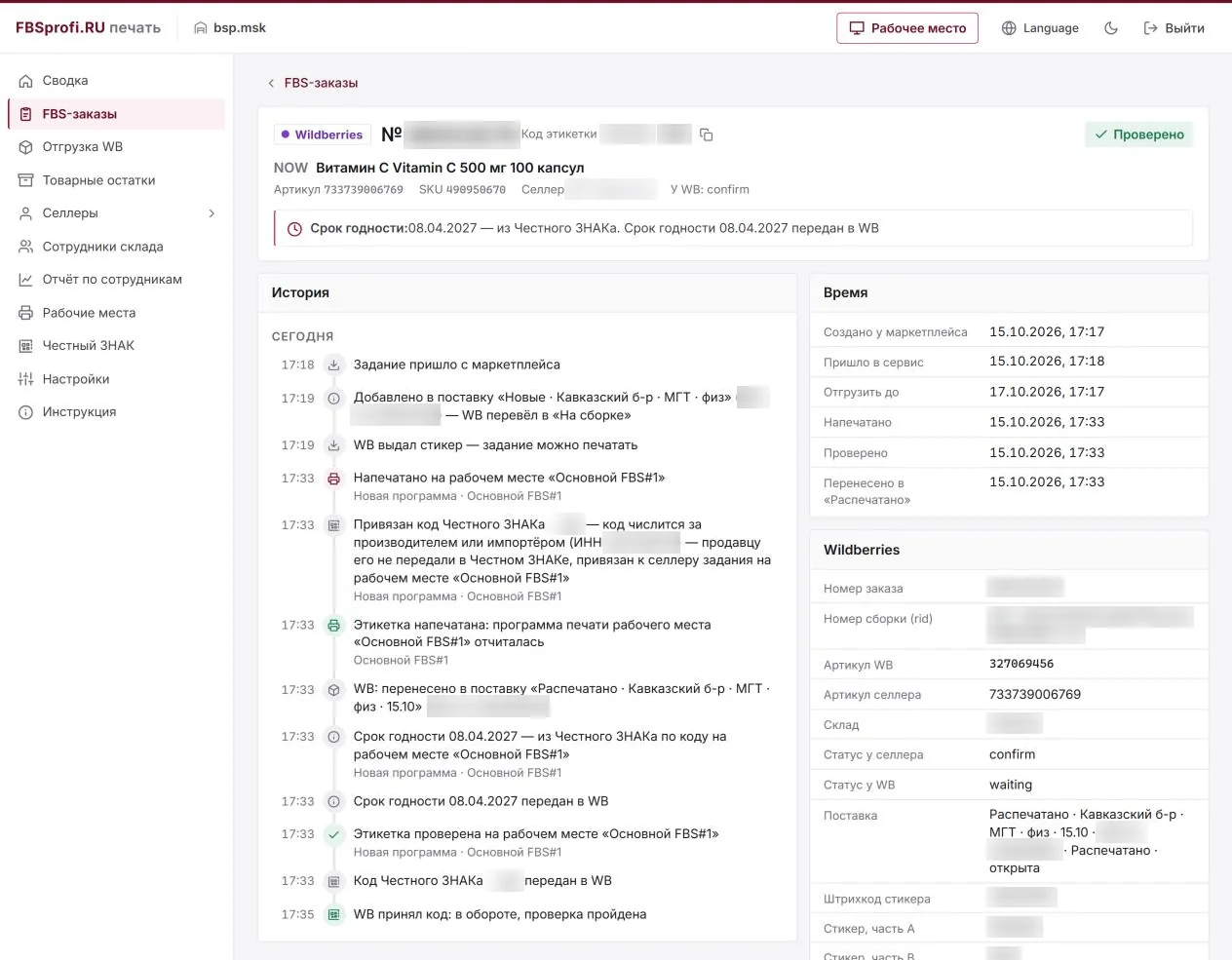This screenshot has height=960, width=1232.
Task: Click the clock icon beside Срок годности
Action: pyautogui.click(x=294, y=229)
